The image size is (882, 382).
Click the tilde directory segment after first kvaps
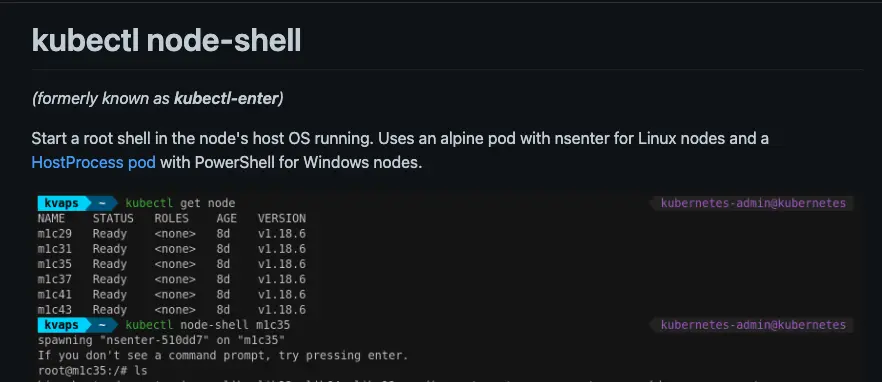coord(102,203)
